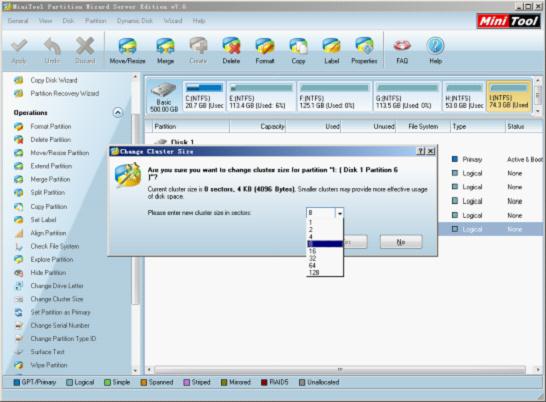Image resolution: width=546 pixels, height=402 pixels.
Task: Select the Move/Resize toolbar icon
Action: (127, 47)
